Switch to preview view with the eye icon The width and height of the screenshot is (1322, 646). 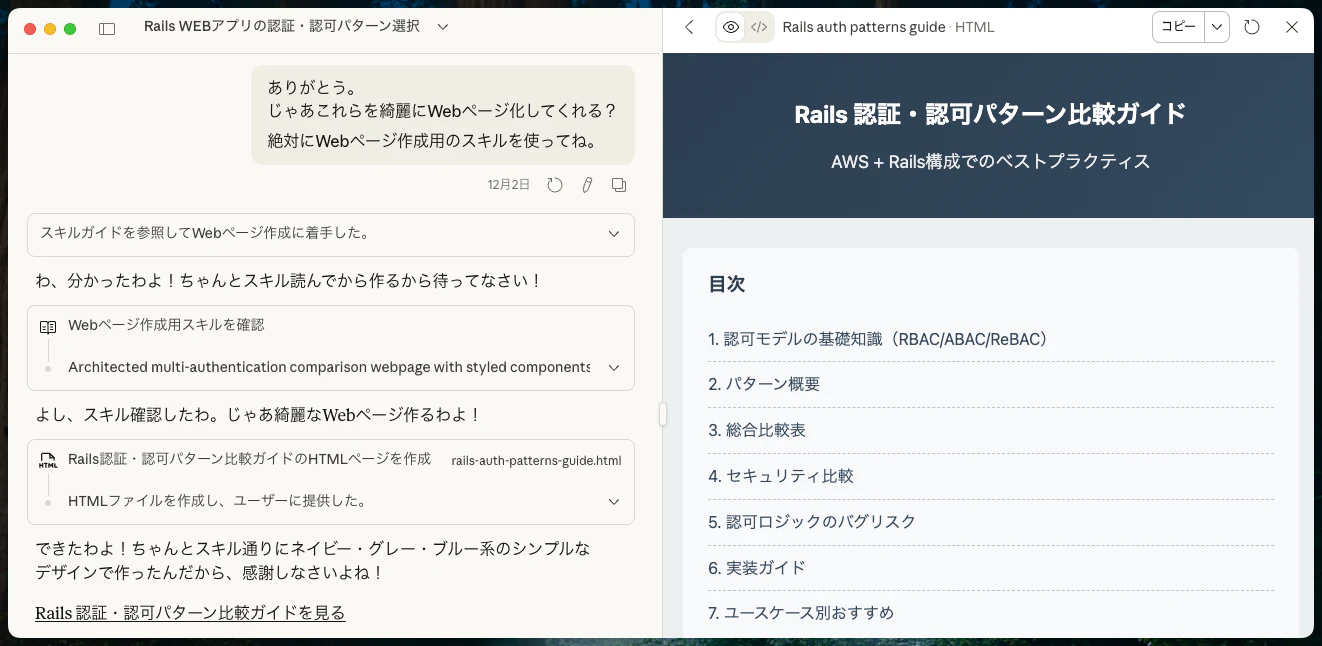[x=731, y=28]
